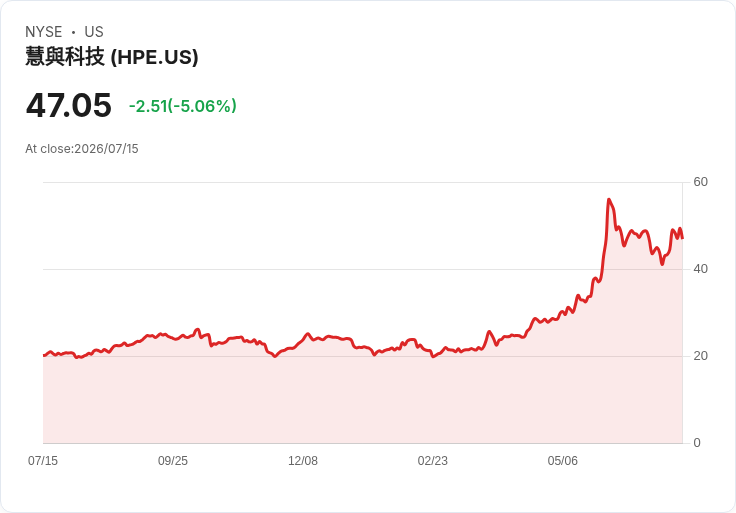The width and height of the screenshot is (736, 513).
Task: Click the starting leftmost point of the price line
Action: click(x=44, y=355)
